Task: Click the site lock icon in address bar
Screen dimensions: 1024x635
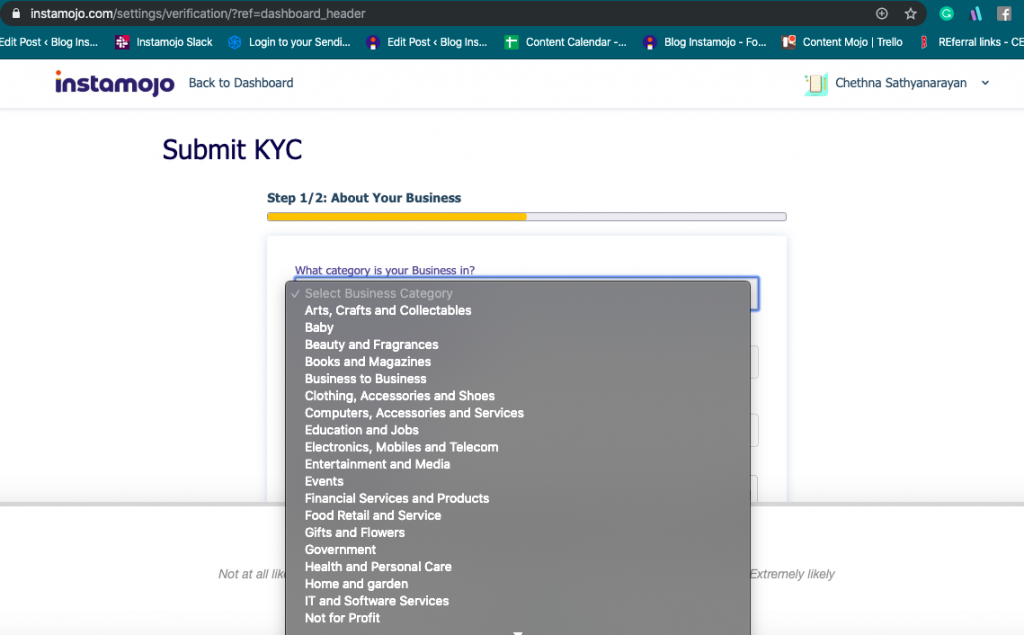Action: pos(15,14)
